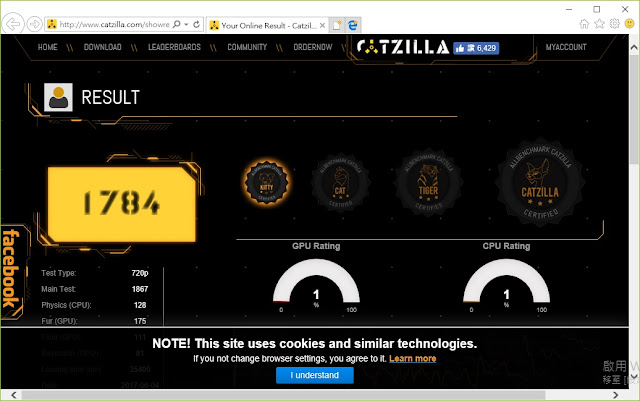Click the smiley feedback icon
This screenshot has height=401, width=640.
coord(629,24)
